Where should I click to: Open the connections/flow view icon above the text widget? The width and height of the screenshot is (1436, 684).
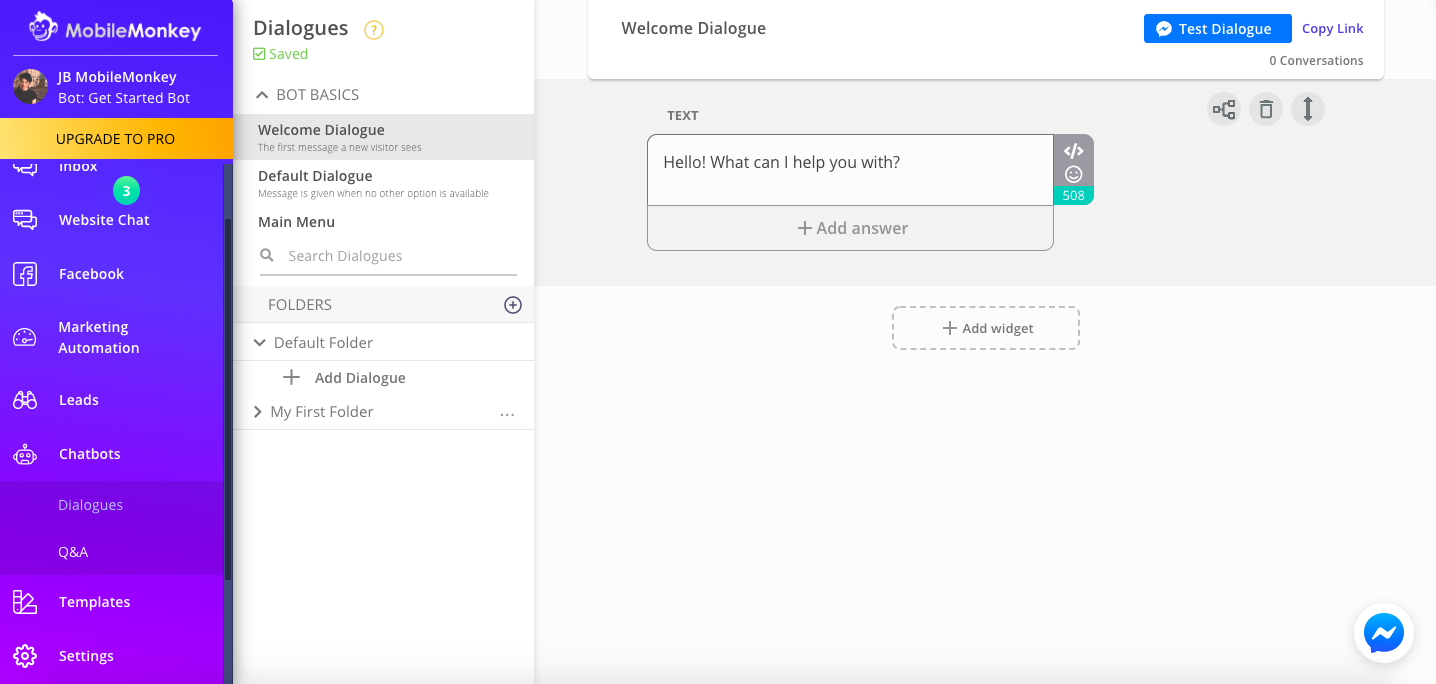pyautogui.click(x=1224, y=109)
